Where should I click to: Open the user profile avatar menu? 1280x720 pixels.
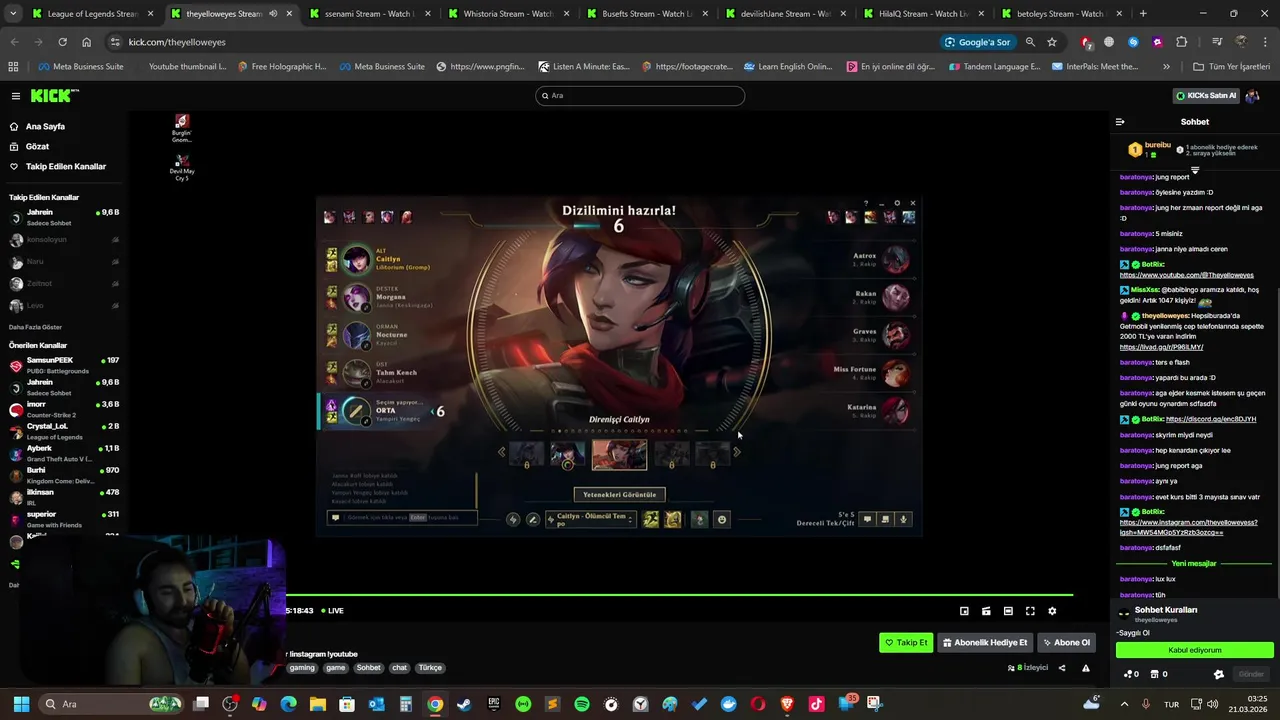pos(1252,96)
